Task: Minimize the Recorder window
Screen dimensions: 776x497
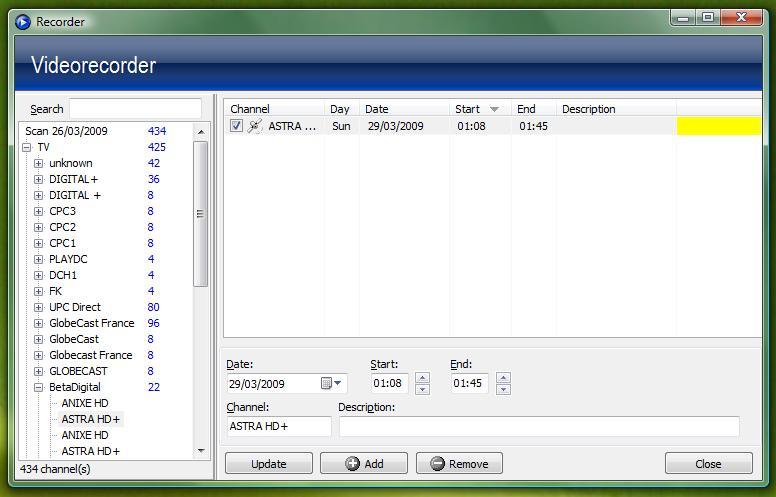Action: pyautogui.click(x=683, y=17)
